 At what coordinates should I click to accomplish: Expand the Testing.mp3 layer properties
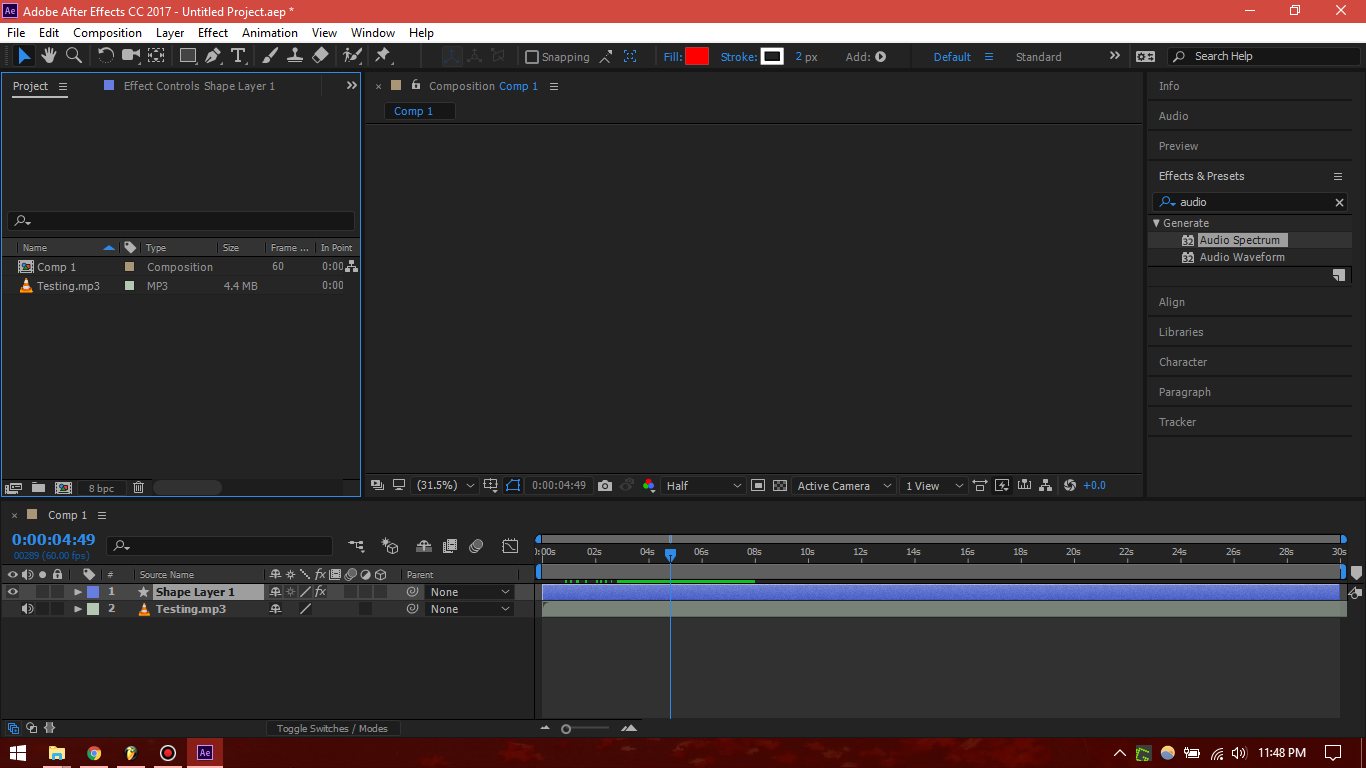point(78,609)
